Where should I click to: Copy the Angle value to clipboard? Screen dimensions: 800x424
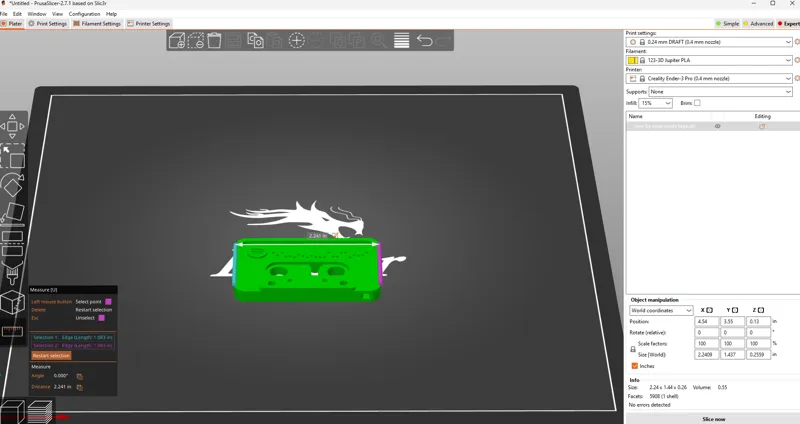click(x=80, y=377)
